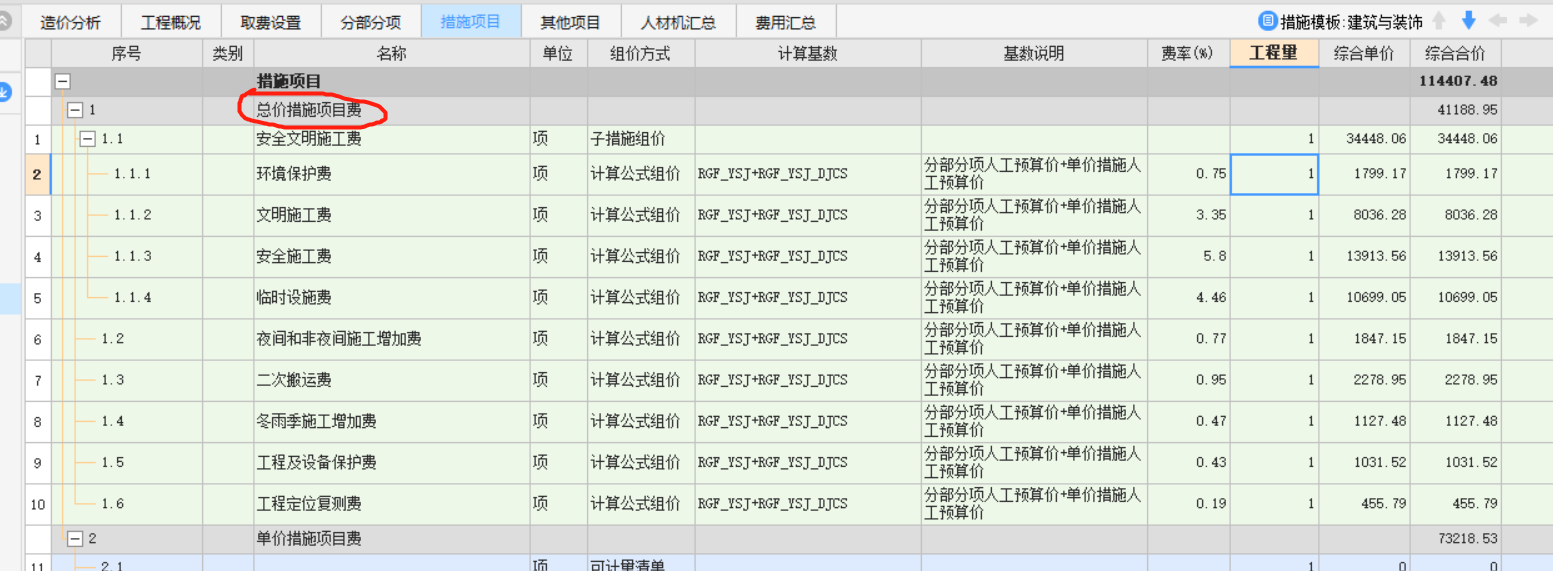Open the 造价分析 tab

click(x=71, y=22)
